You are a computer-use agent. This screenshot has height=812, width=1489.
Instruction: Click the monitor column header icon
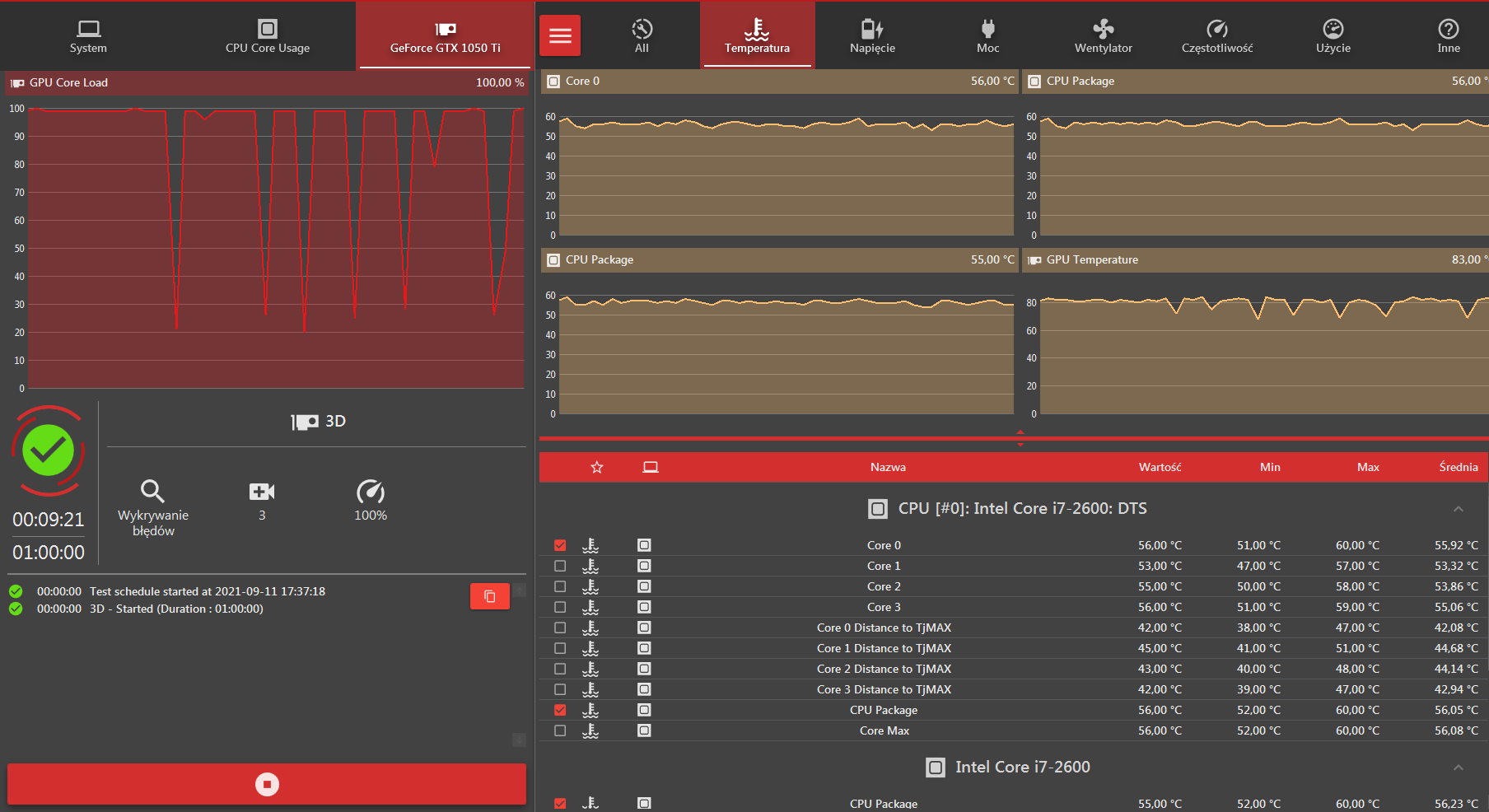point(651,467)
